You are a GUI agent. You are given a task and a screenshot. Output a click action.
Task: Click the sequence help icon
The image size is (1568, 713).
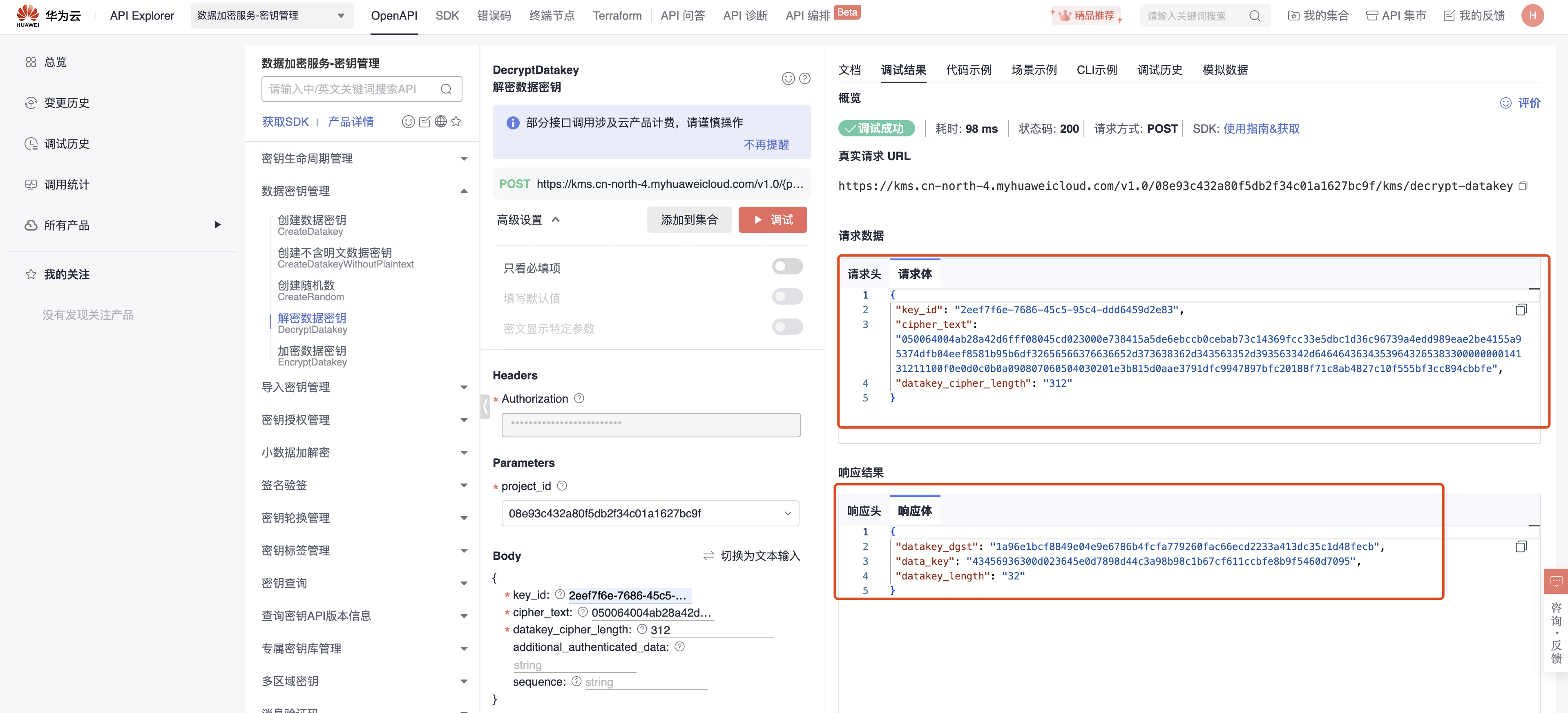coord(576,682)
